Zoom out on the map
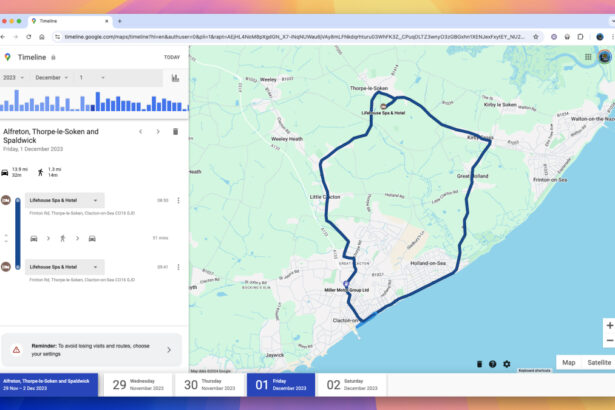Viewport: 615px width, 410px height. click(x=610, y=341)
